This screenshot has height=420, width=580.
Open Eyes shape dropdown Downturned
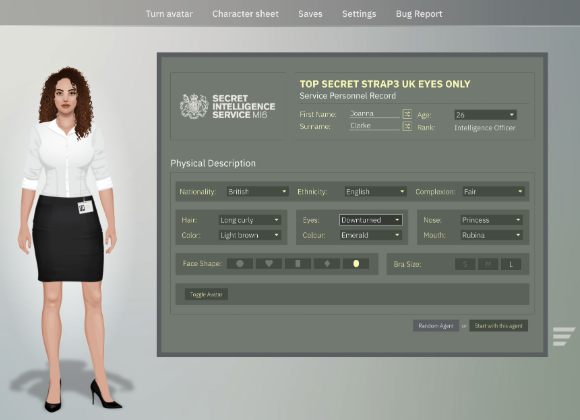371,220
